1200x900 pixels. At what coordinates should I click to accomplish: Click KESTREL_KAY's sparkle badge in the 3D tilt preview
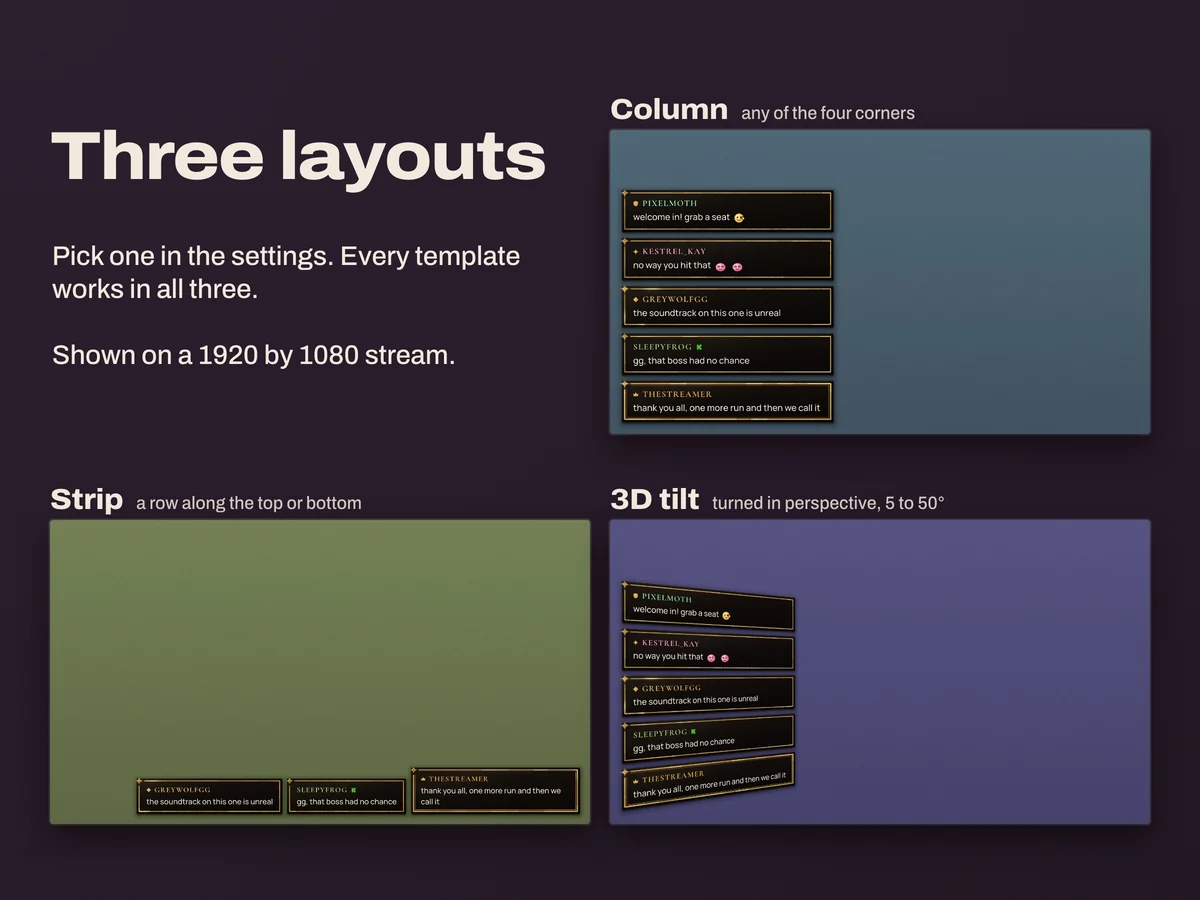pyautogui.click(x=636, y=642)
